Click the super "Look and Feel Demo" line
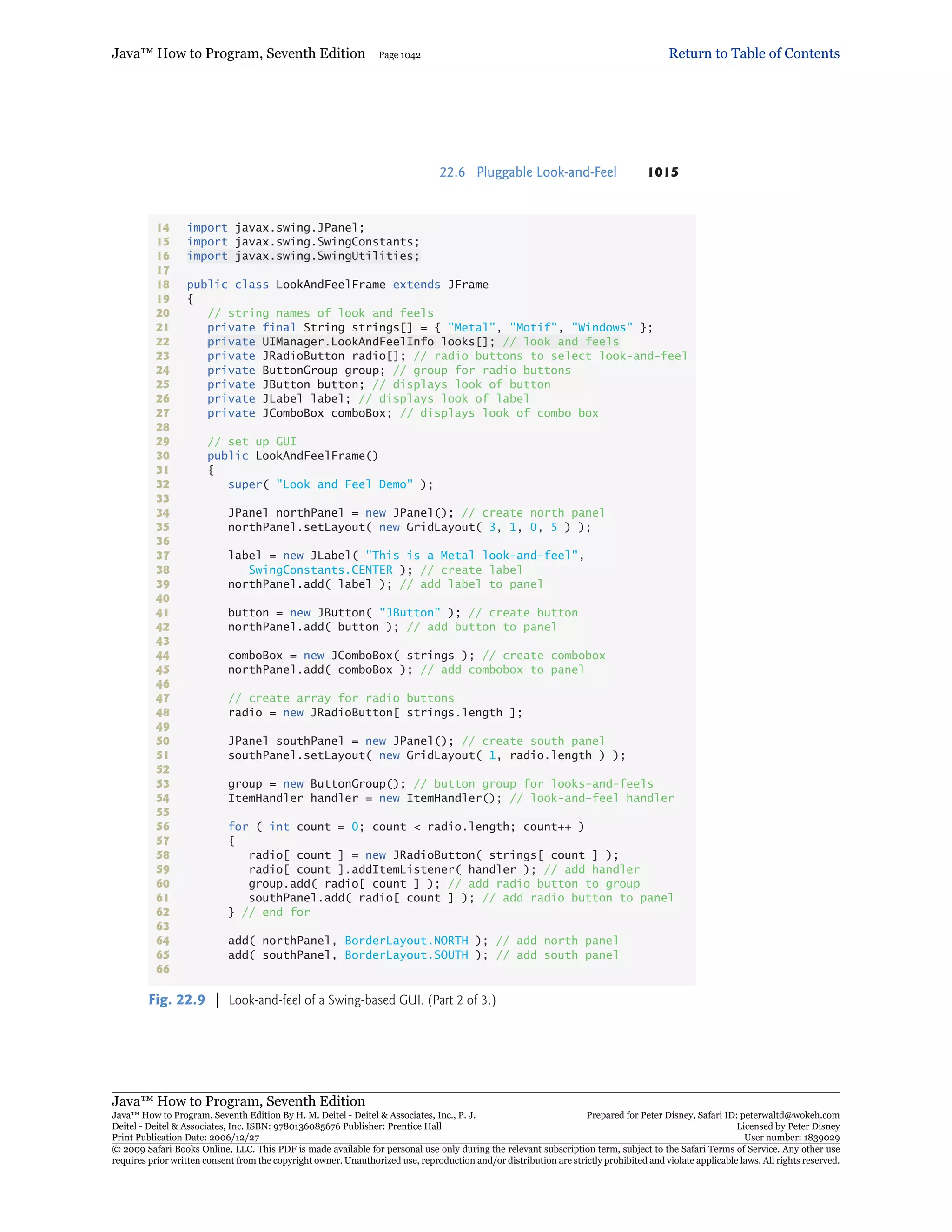Screen dimensions: 952x1232 tap(330, 484)
